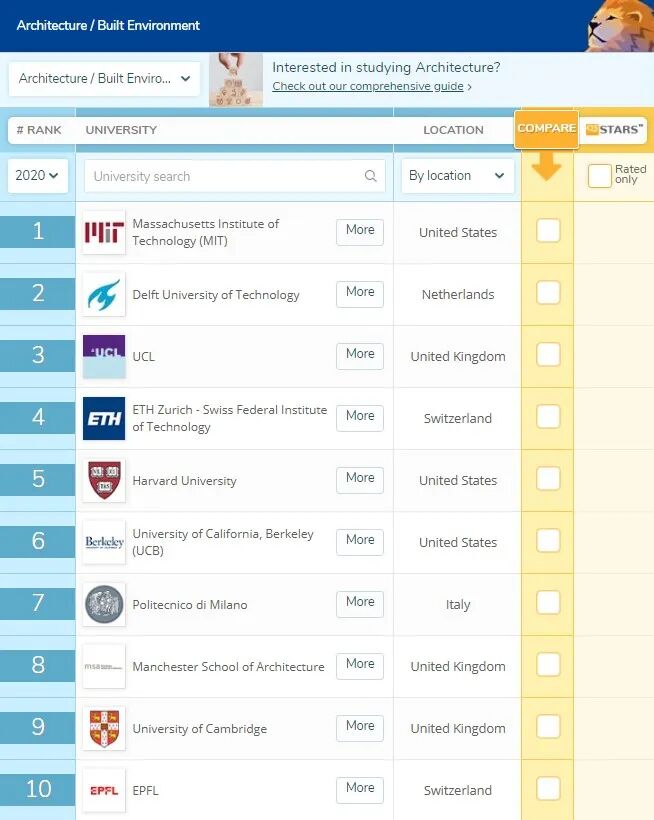Open Delft University of Technology name link
654x820 pixels.
click(x=216, y=295)
